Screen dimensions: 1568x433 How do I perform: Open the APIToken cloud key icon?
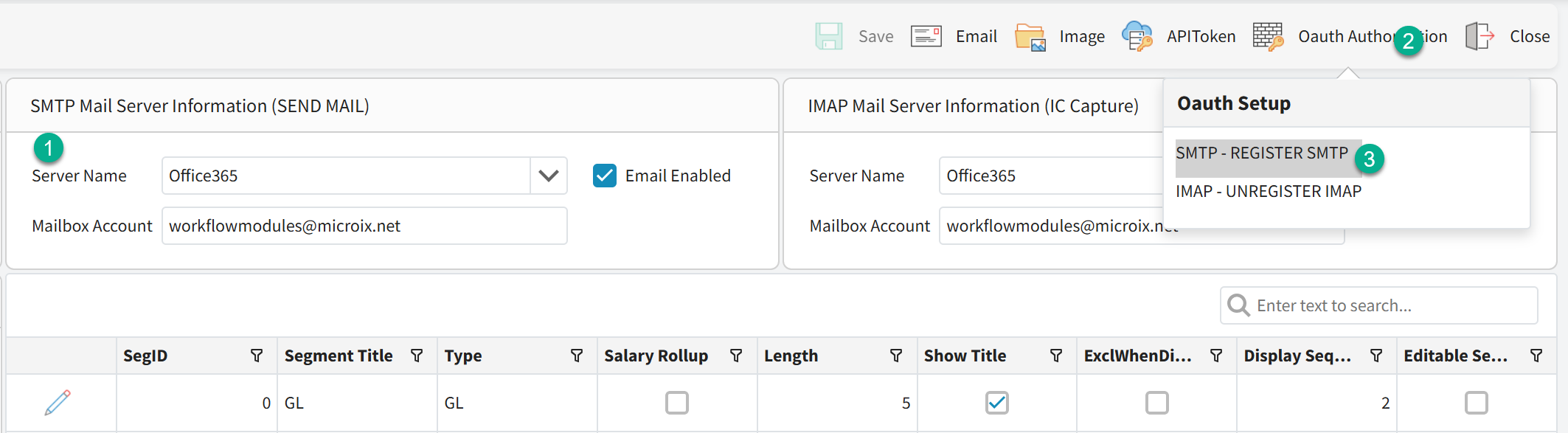click(x=1137, y=36)
